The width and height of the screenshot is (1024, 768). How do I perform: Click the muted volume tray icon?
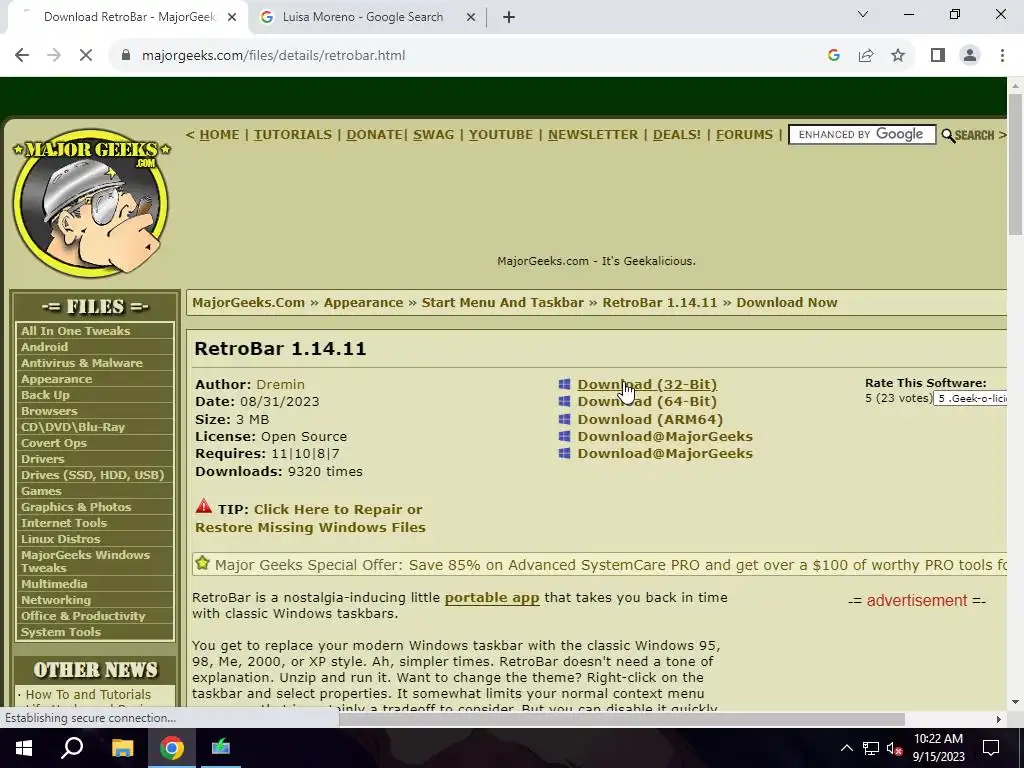tap(895, 748)
